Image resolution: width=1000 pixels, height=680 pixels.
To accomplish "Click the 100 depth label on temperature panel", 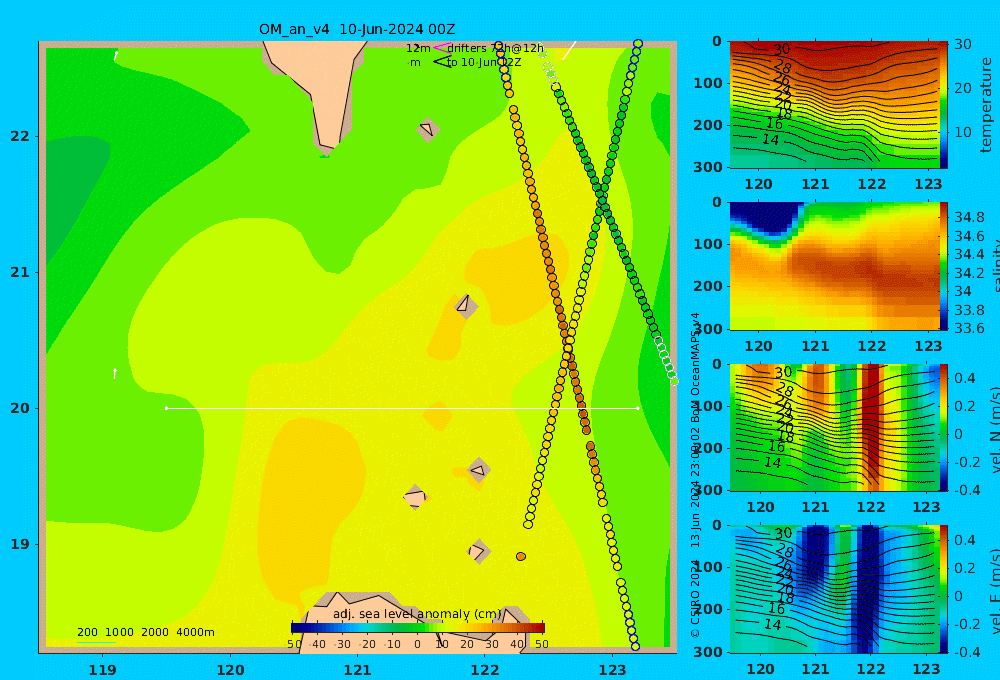I will [709, 83].
